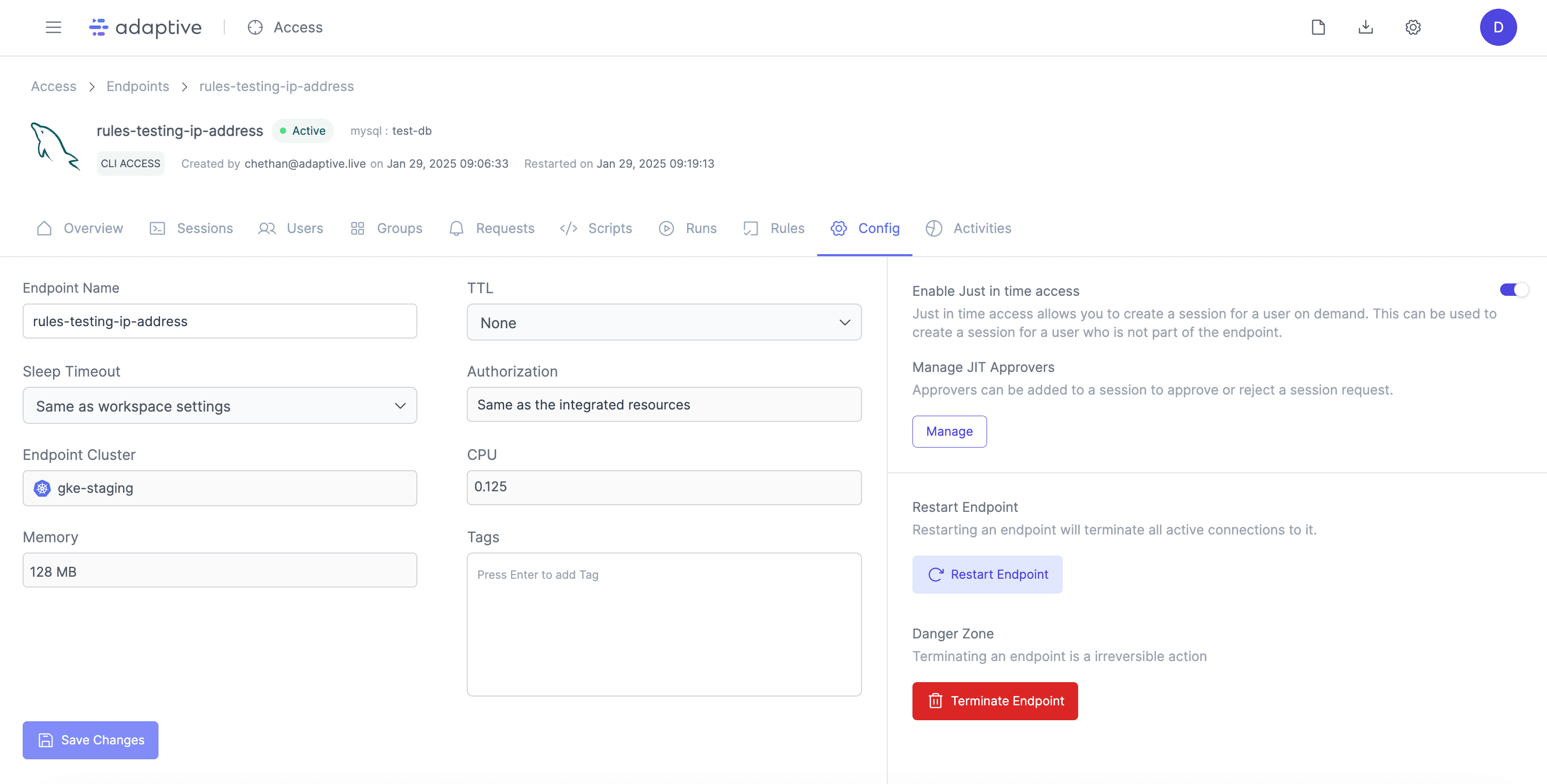Go to Access breadcrumb link
This screenshot has width=1547, height=784.
point(54,86)
